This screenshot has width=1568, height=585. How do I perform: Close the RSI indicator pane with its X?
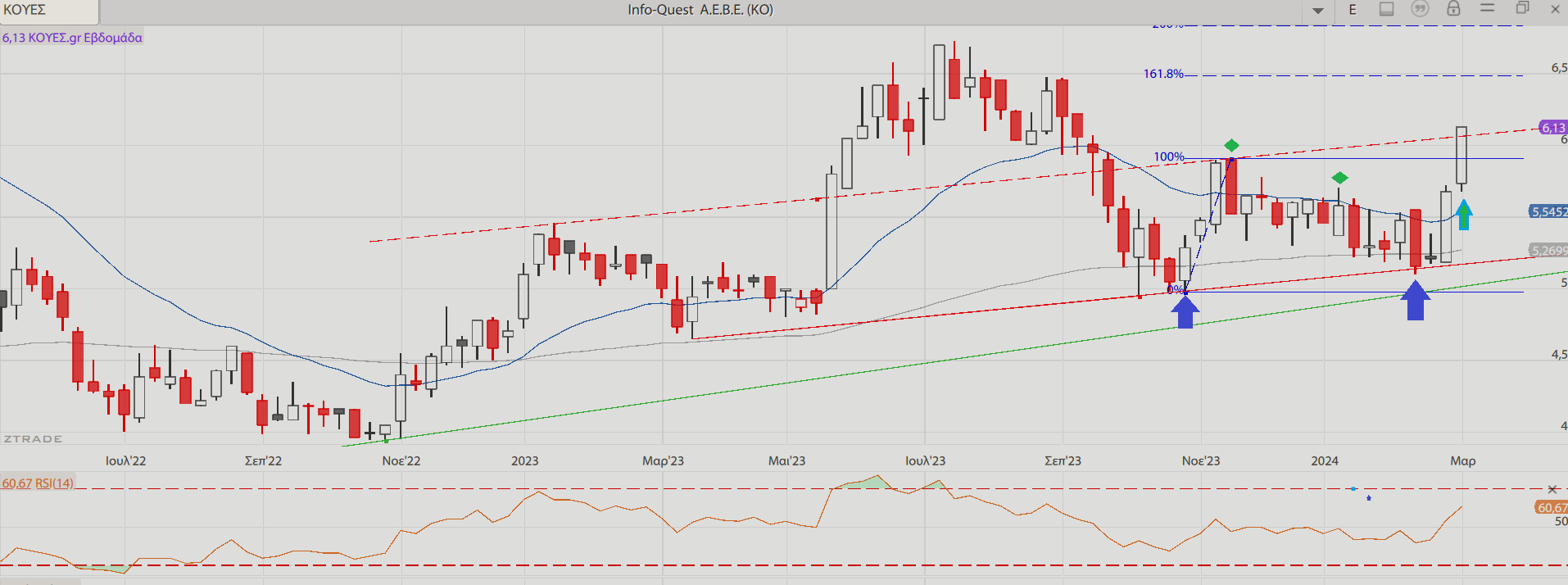click(x=1552, y=489)
